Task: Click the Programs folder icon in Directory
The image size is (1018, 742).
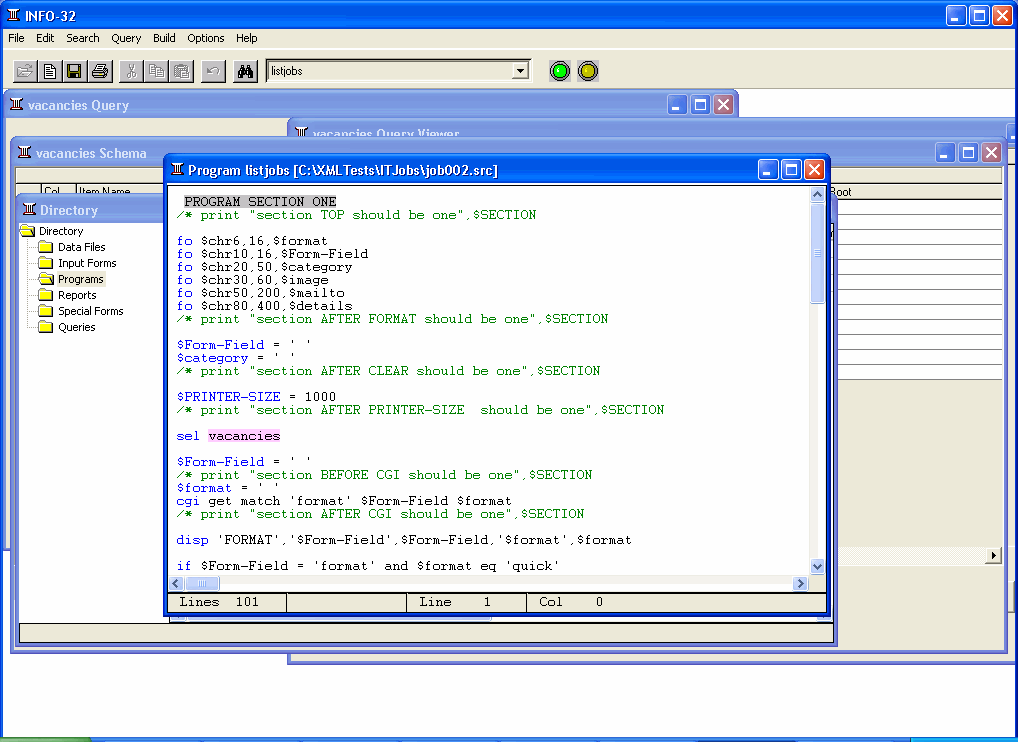Action: [x=45, y=279]
